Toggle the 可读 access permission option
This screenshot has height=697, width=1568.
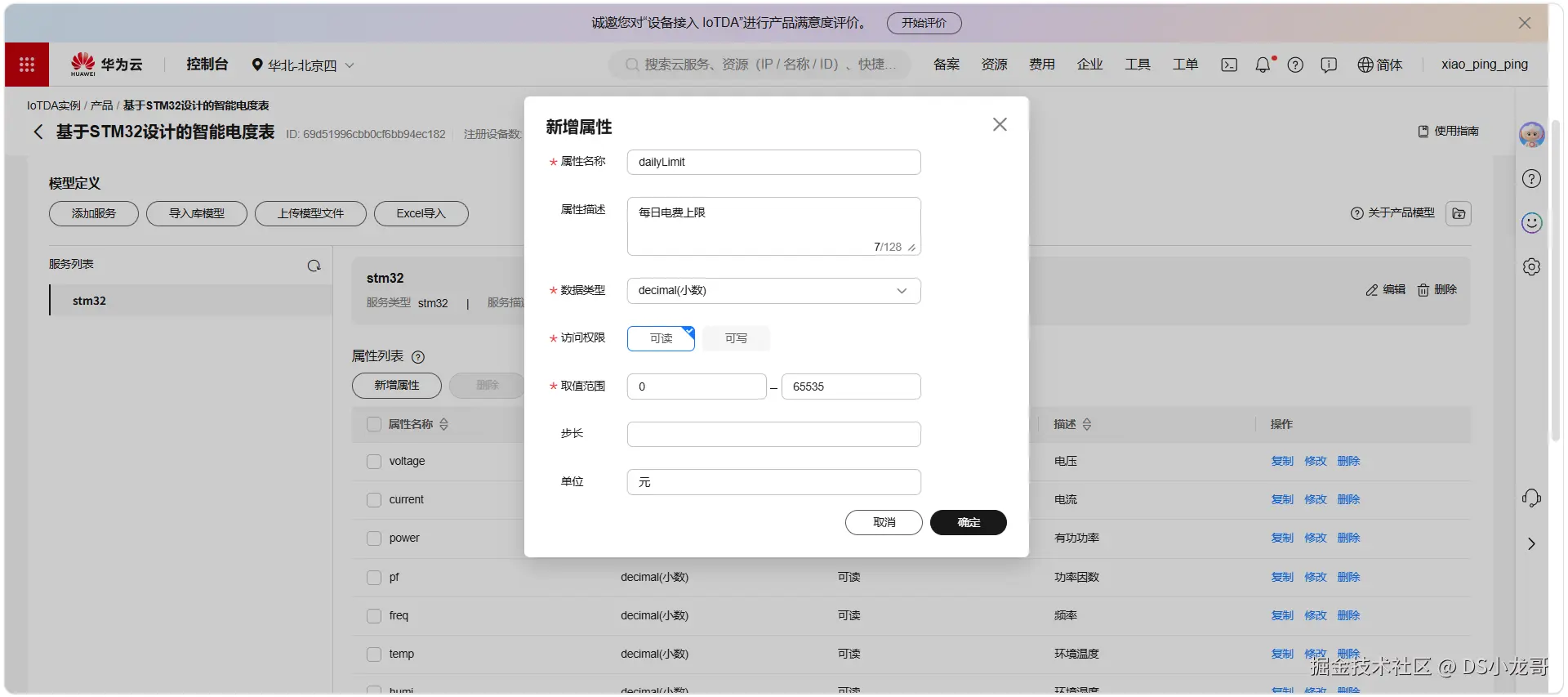point(661,338)
